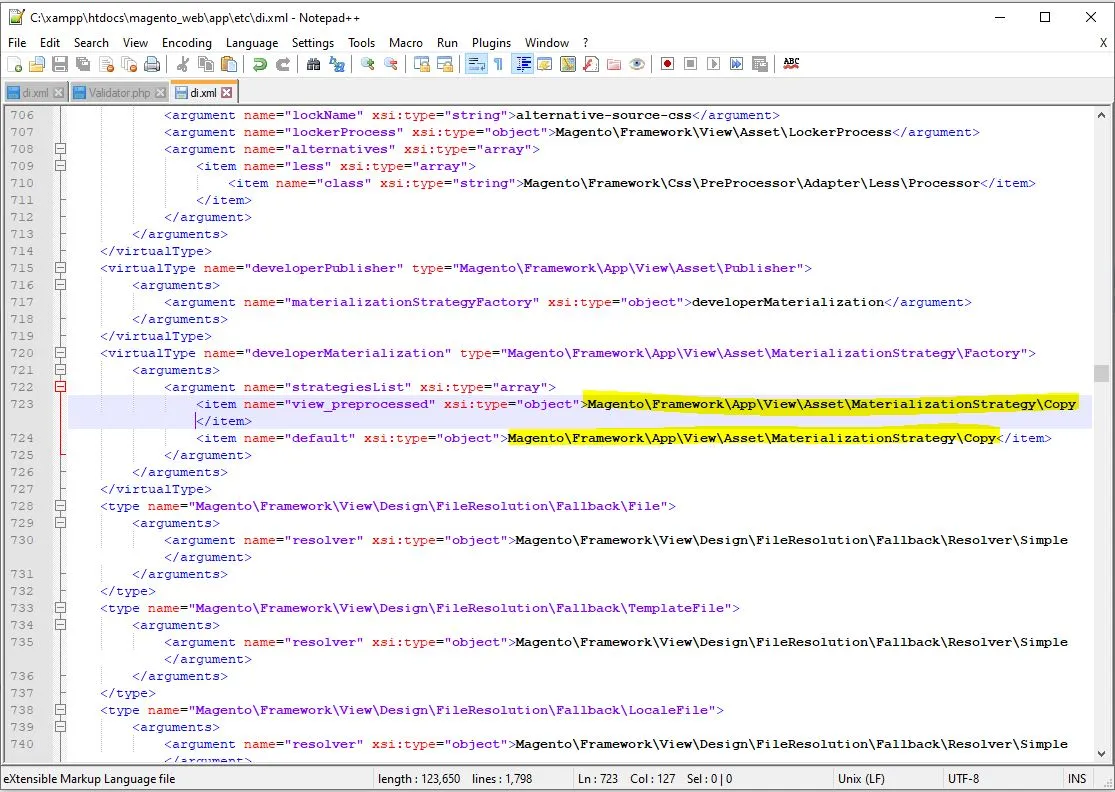The width and height of the screenshot is (1115, 792).
Task: Click on "developerMaterialization" text on line 717
Action: [788, 302]
